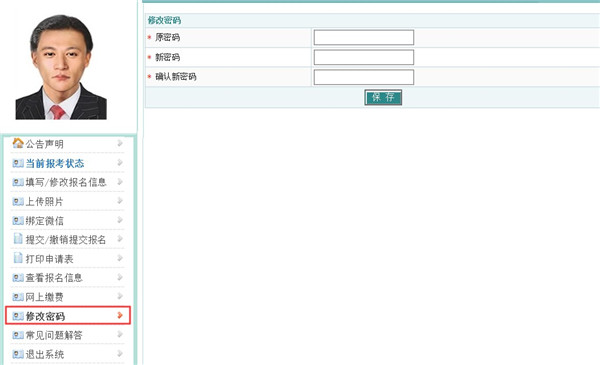This screenshot has height=365, width=600.
Task: Open 常见问题解答
Action: pyautogui.click(x=54, y=335)
